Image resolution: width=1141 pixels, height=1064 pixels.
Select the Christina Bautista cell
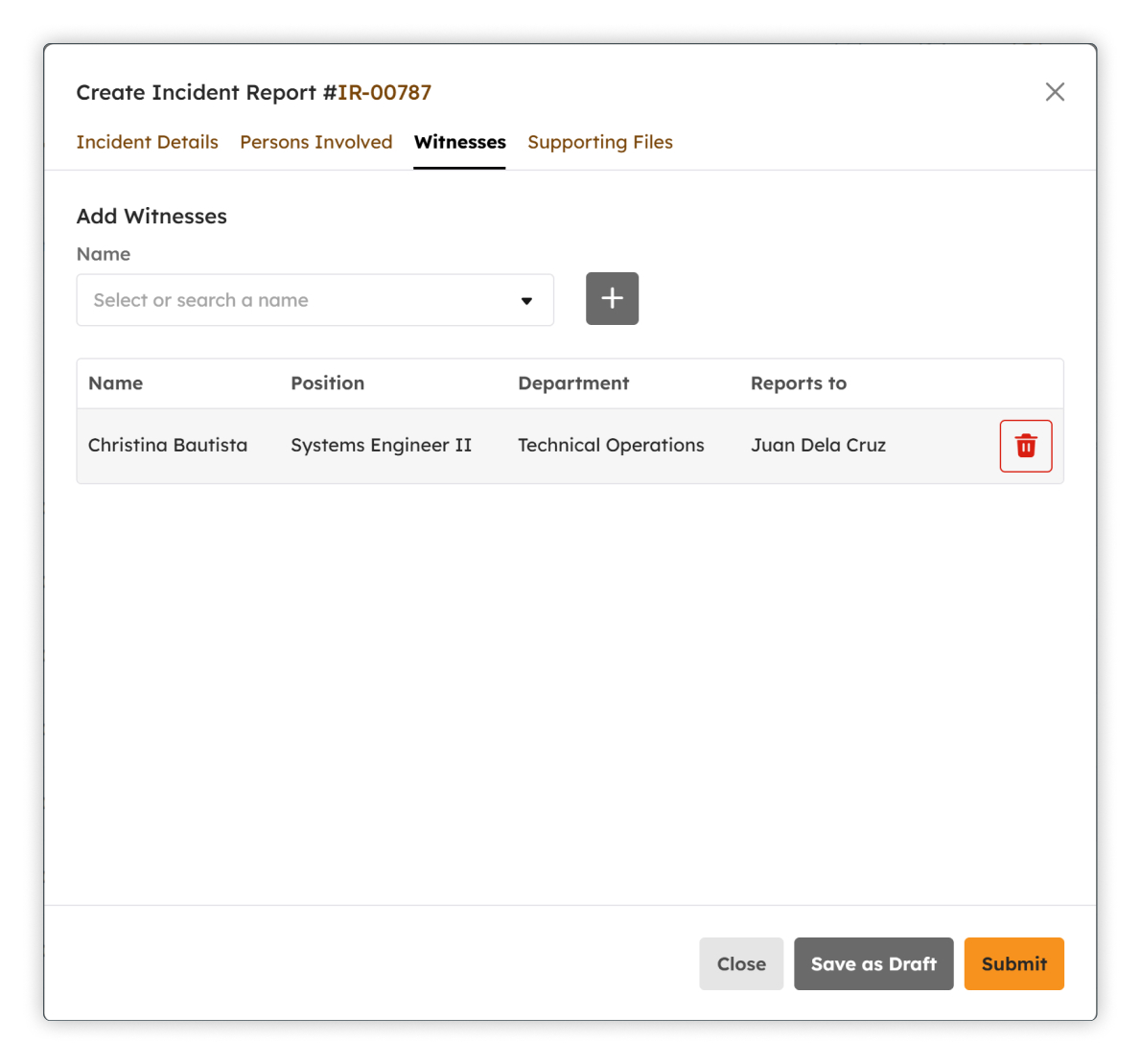point(168,445)
